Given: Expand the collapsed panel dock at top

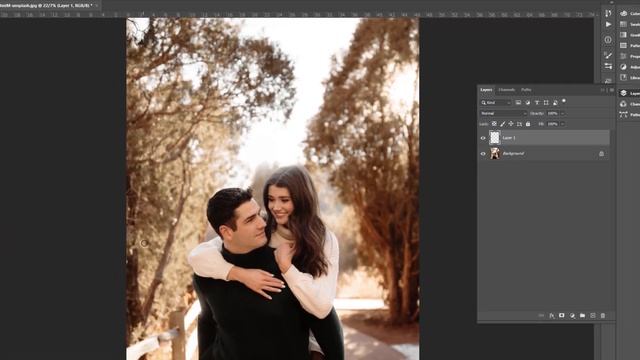Looking at the screenshot, I should coord(611,2).
